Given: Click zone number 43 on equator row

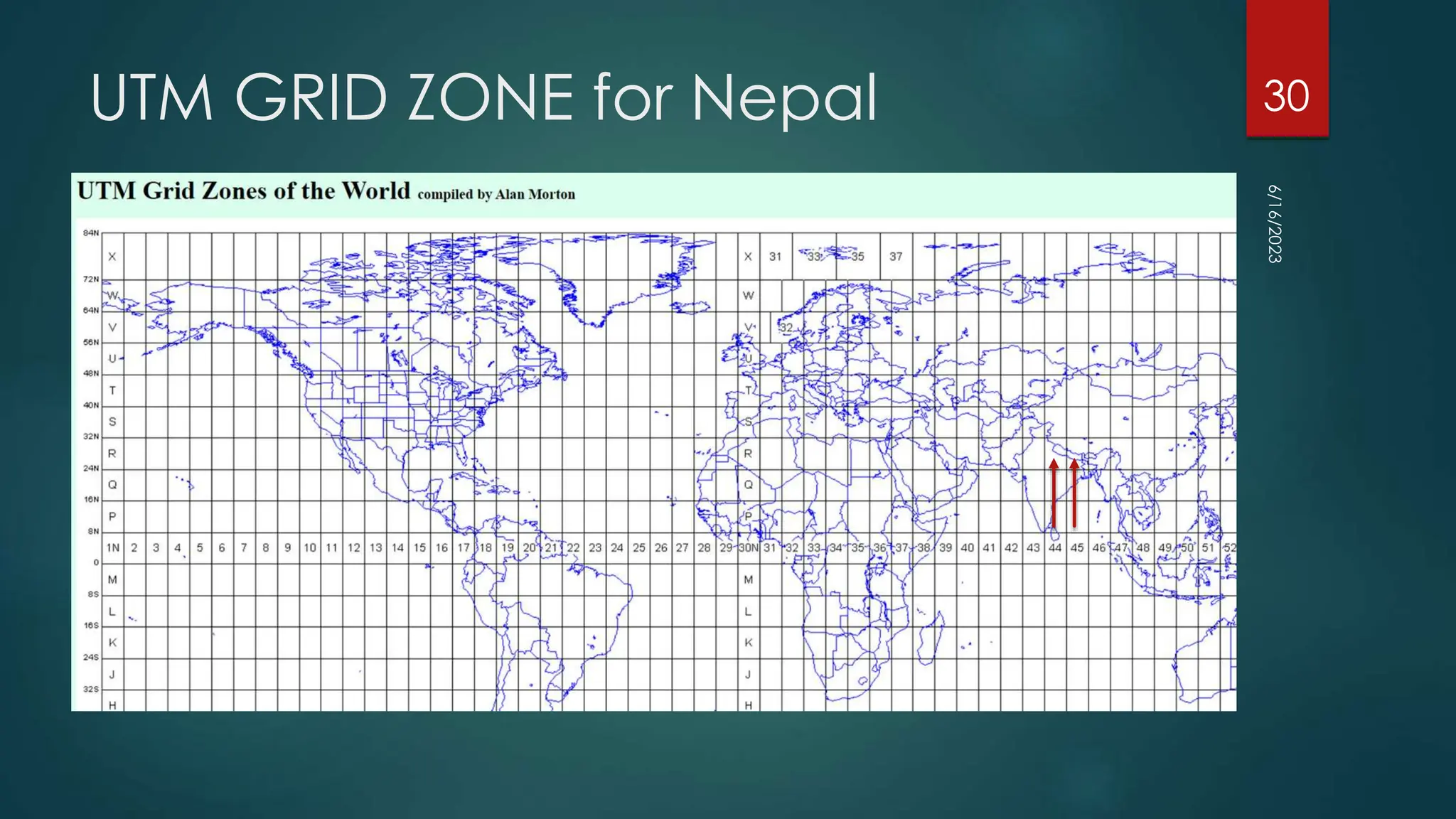Looking at the screenshot, I should coord(1033,547).
